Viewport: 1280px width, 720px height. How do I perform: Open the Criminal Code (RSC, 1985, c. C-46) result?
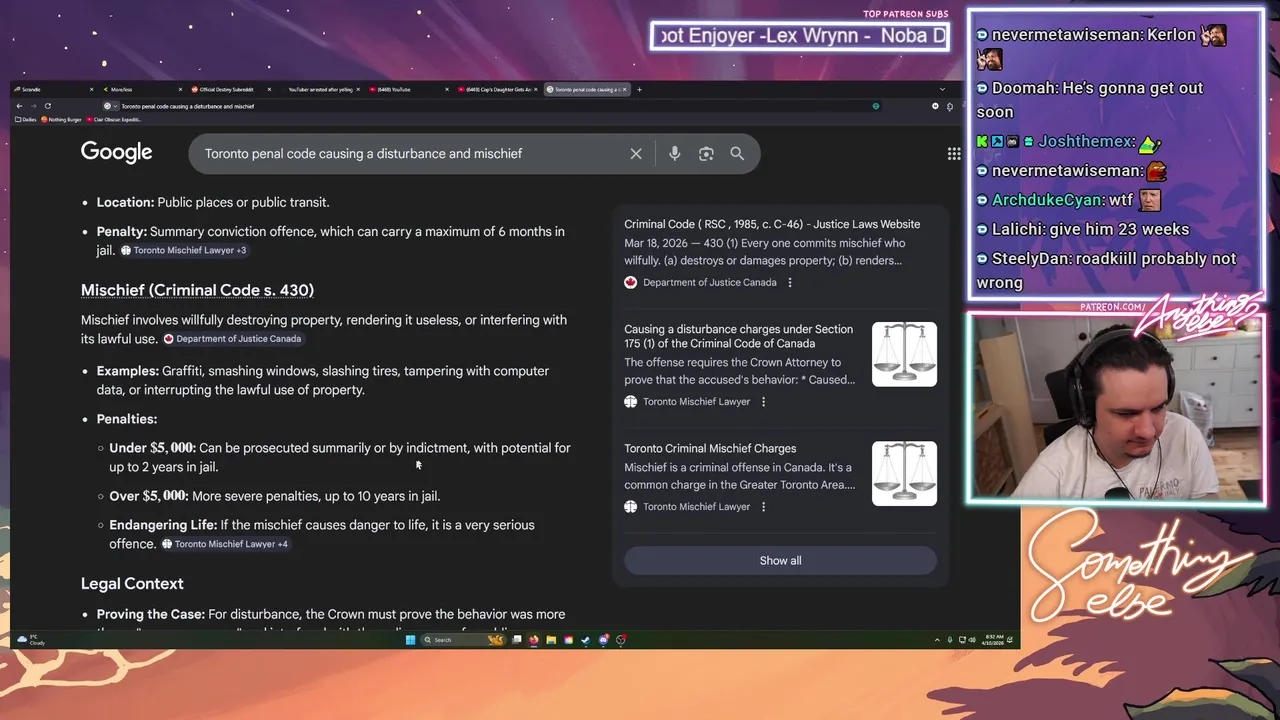pos(772,224)
